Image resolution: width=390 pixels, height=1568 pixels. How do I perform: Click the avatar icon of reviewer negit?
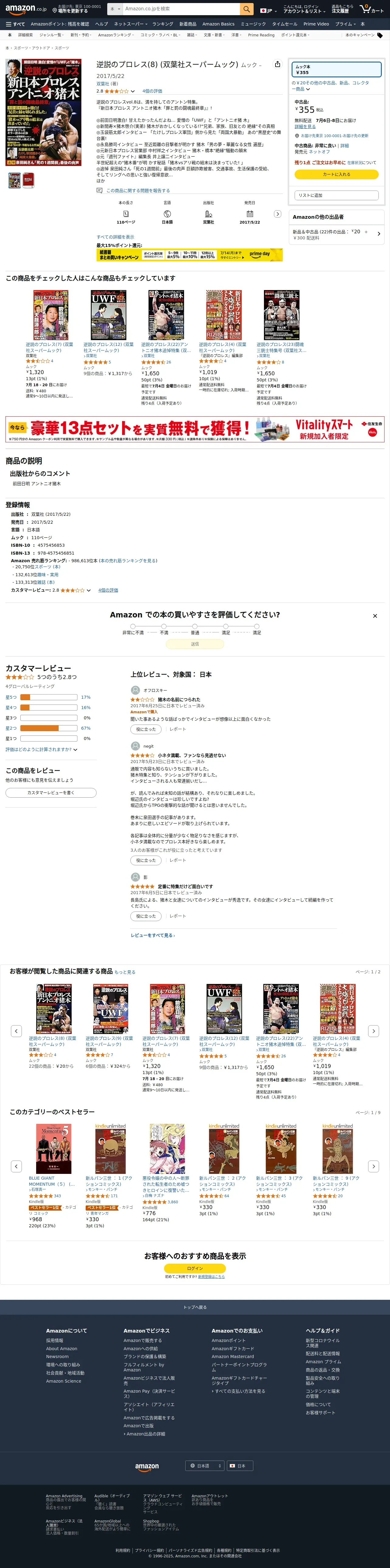[x=135, y=746]
